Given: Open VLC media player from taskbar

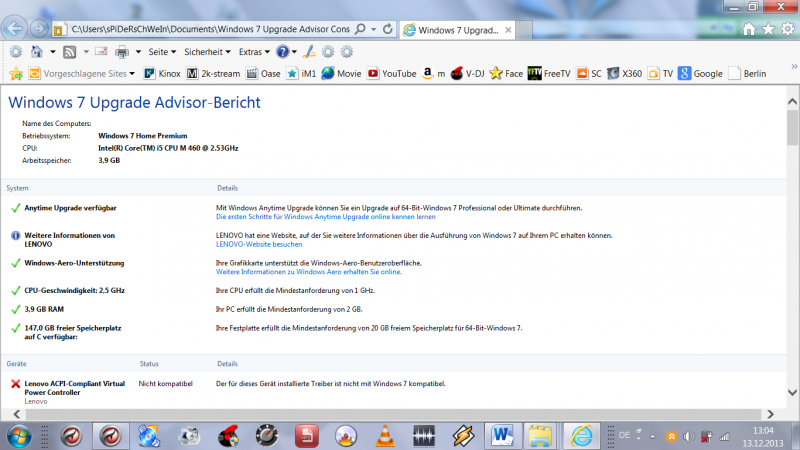Looking at the screenshot, I should 385,436.
